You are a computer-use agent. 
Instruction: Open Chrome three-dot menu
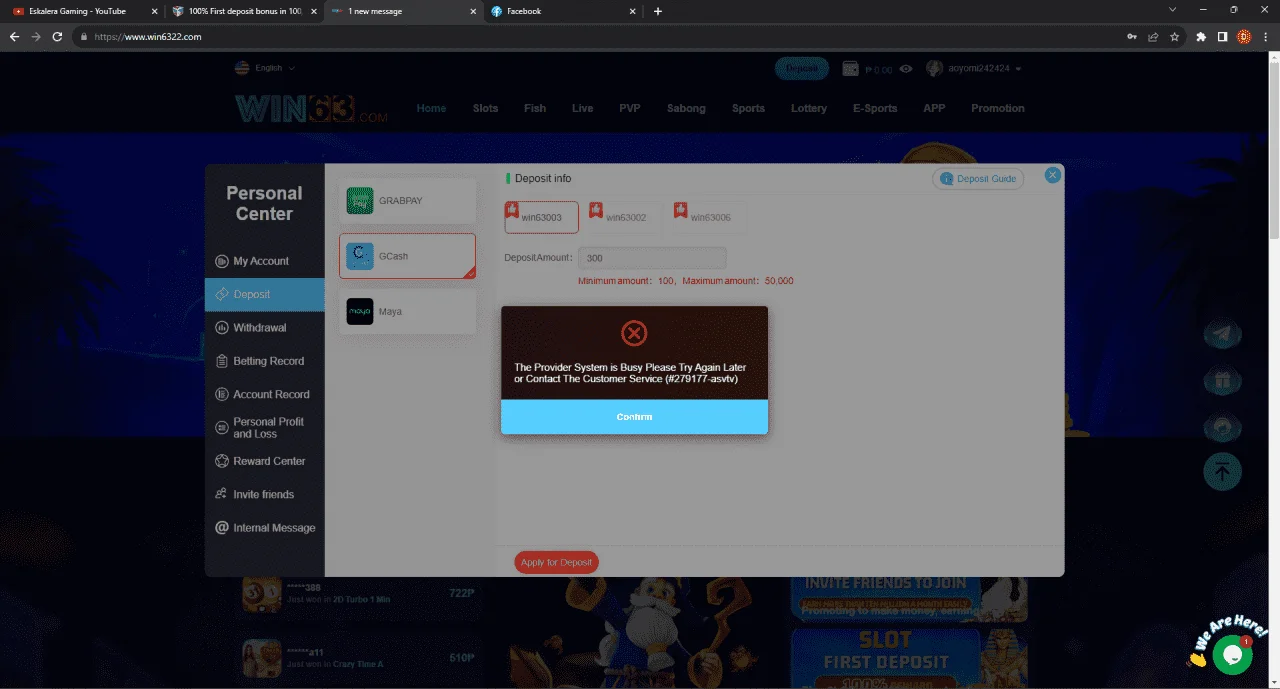pyautogui.click(x=1265, y=36)
